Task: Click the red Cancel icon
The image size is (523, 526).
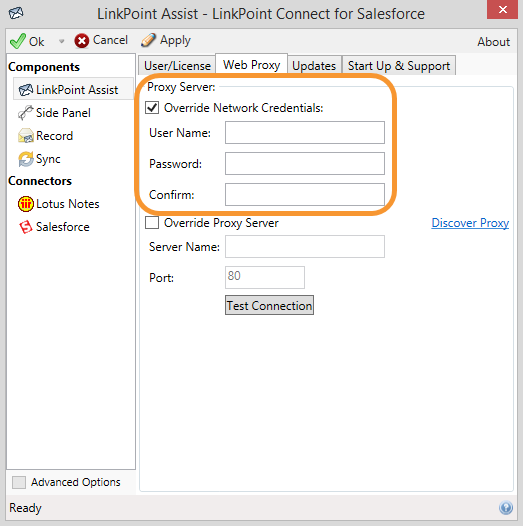Action: pyautogui.click(x=82, y=41)
